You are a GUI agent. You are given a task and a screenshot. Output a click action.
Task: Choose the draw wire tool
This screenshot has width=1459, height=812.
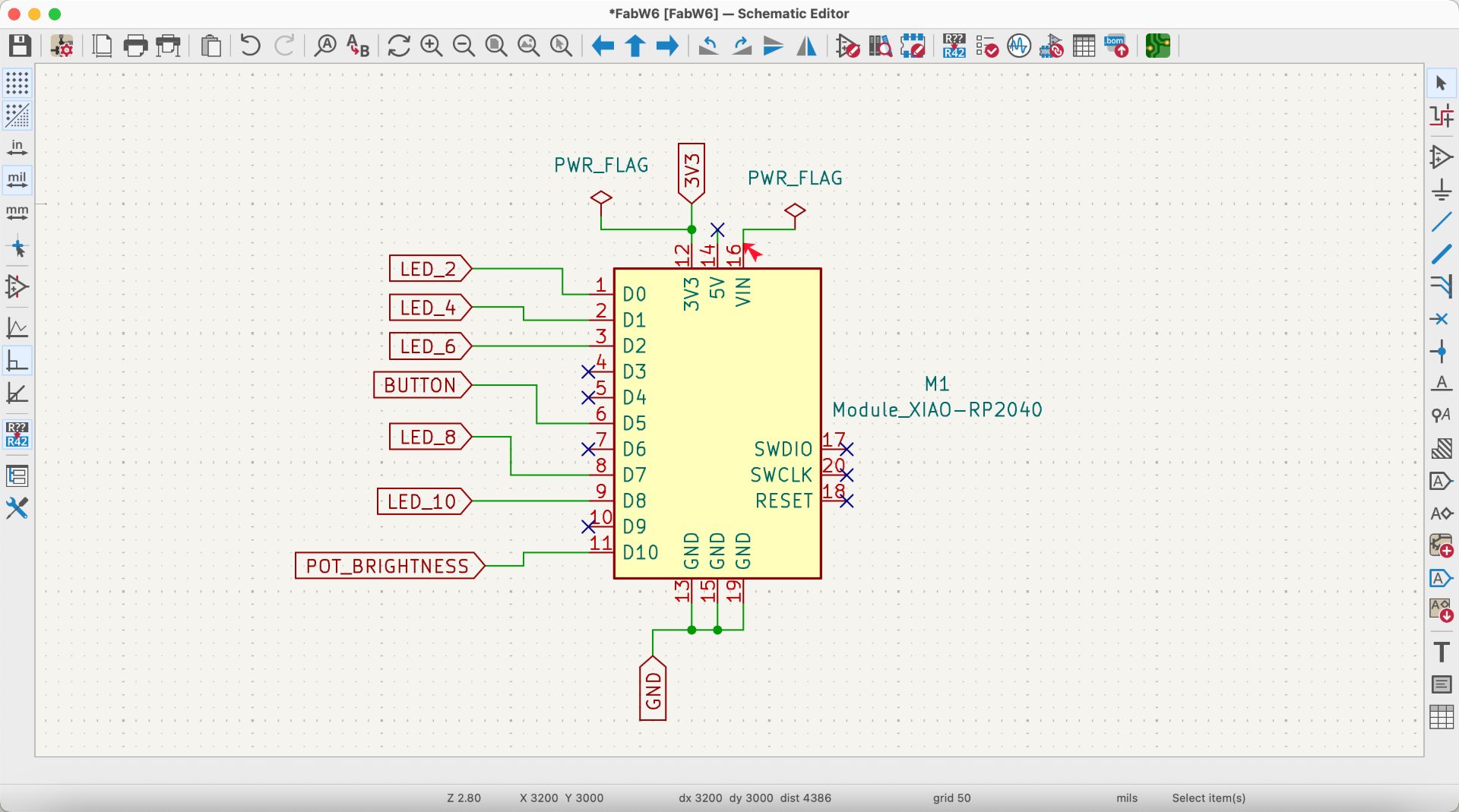pyautogui.click(x=1442, y=223)
